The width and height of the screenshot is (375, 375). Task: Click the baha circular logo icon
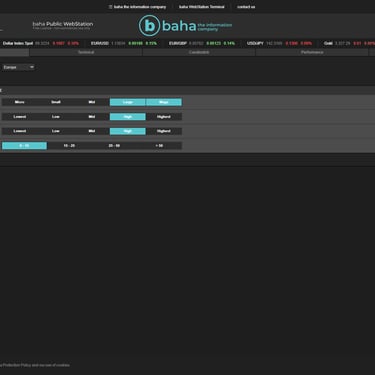point(149,26)
